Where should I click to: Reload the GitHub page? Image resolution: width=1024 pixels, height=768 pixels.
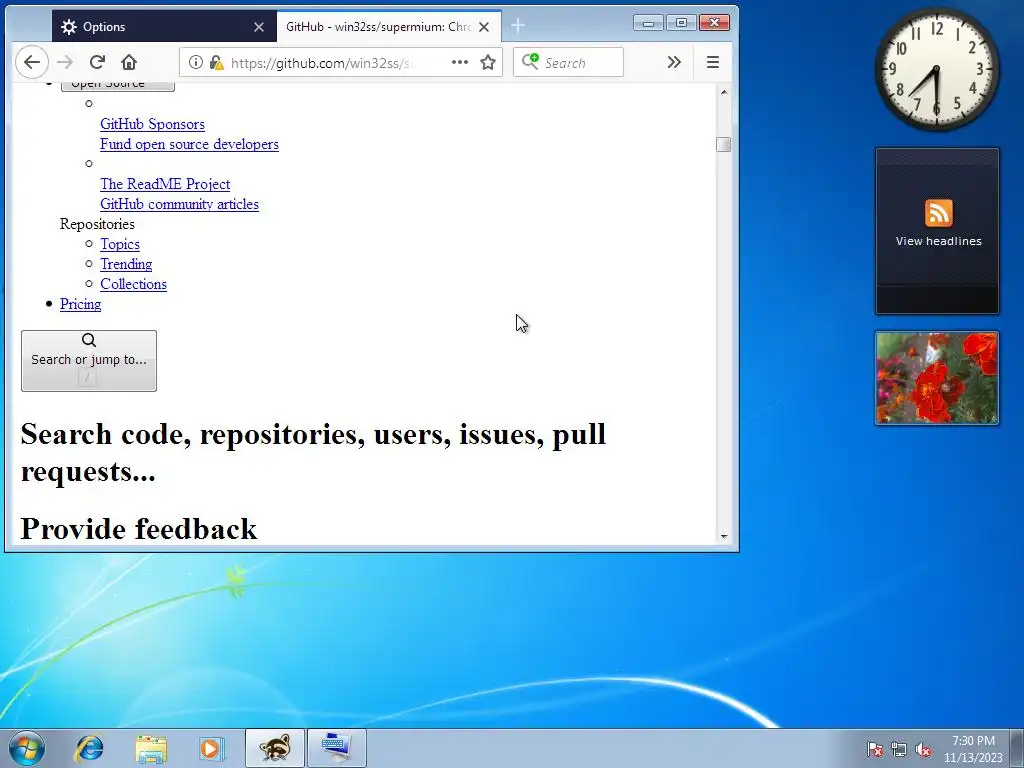click(97, 62)
